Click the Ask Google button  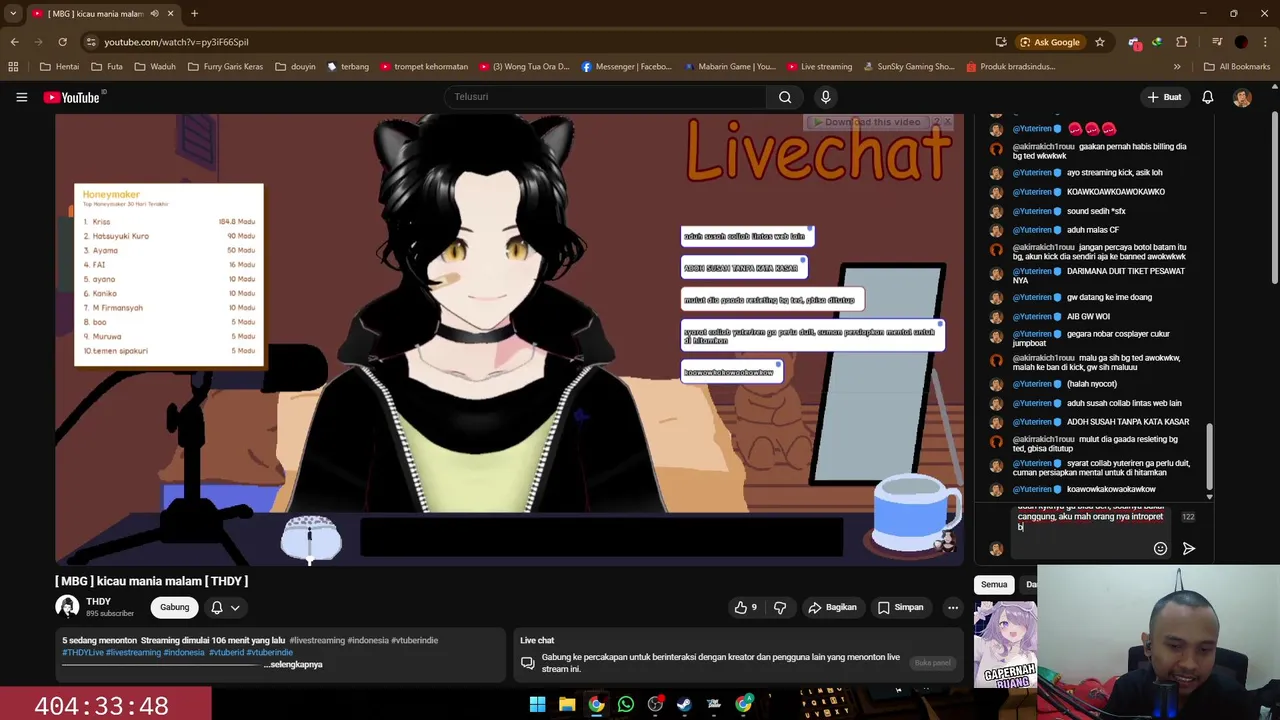pyautogui.click(x=1049, y=42)
